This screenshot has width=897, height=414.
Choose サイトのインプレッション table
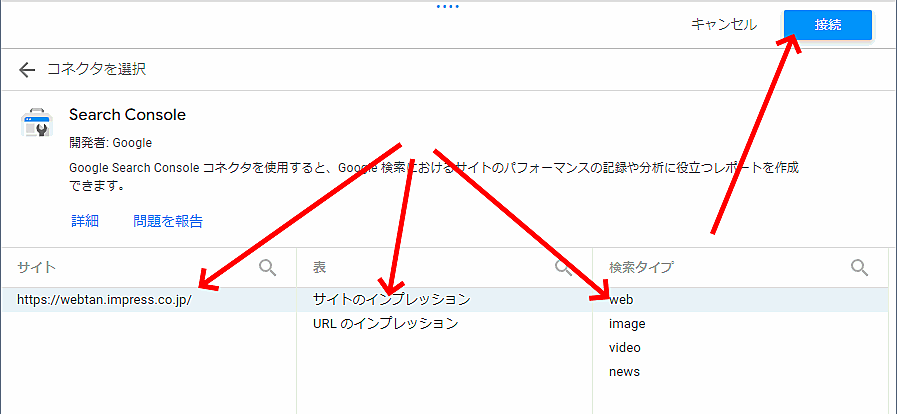click(x=391, y=299)
